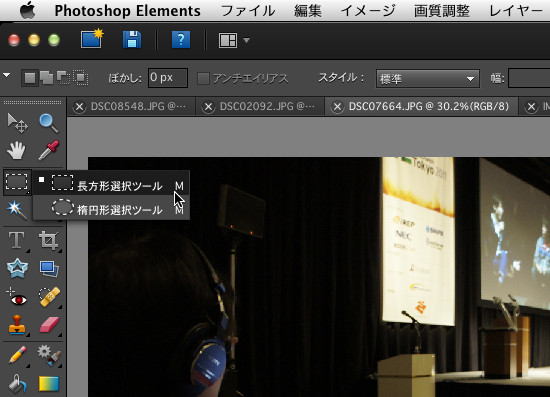550x397 pixels.
Task: Close the DSC07664.JPG tab
Action: coord(337,107)
